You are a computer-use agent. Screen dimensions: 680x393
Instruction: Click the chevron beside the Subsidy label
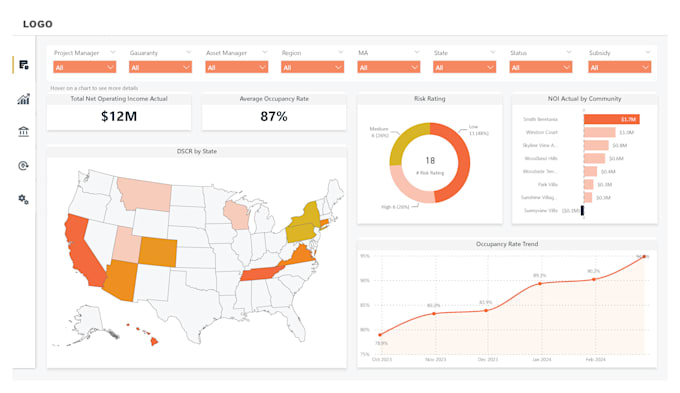(647, 52)
